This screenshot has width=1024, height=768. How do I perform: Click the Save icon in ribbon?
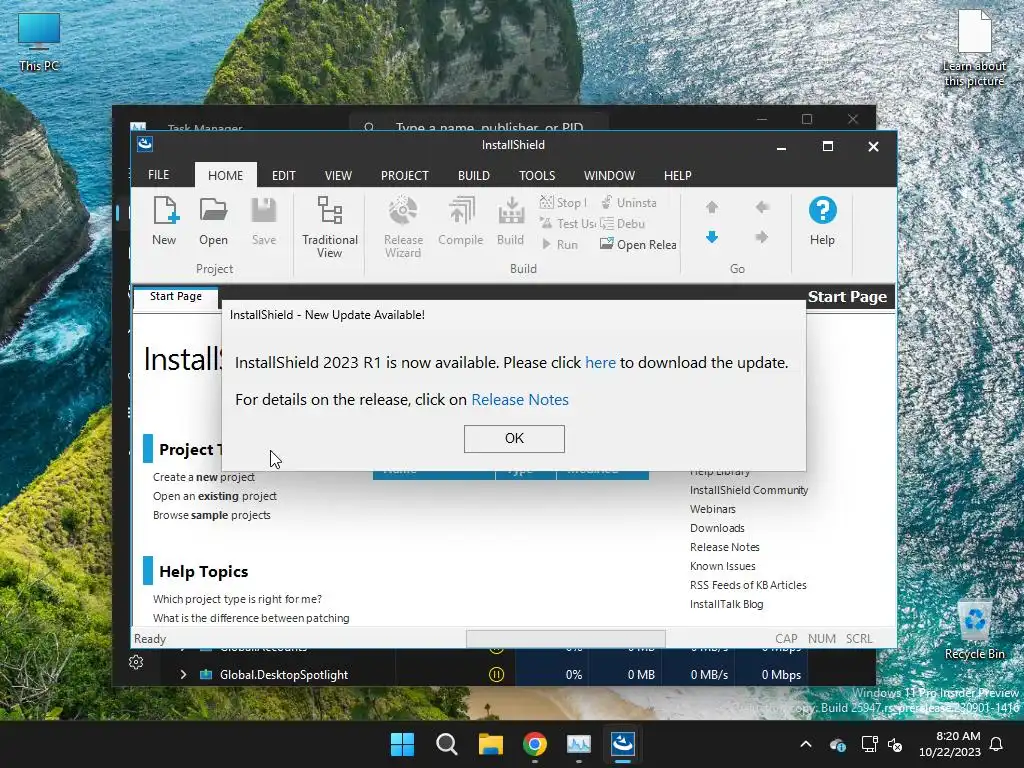tap(264, 221)
